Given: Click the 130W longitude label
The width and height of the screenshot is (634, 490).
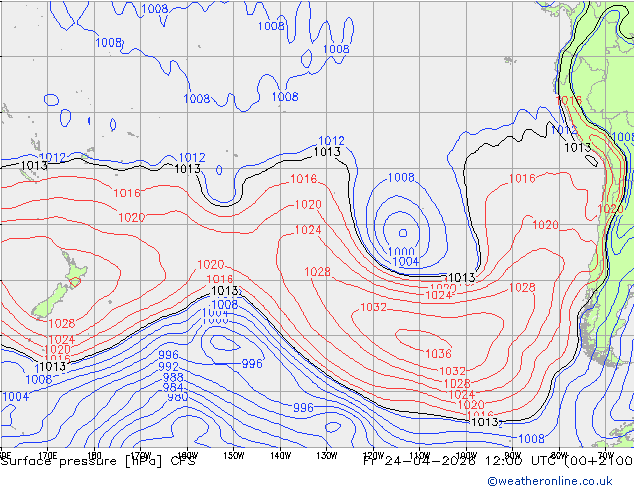Looking at the screenshot, I should [327, 456].
